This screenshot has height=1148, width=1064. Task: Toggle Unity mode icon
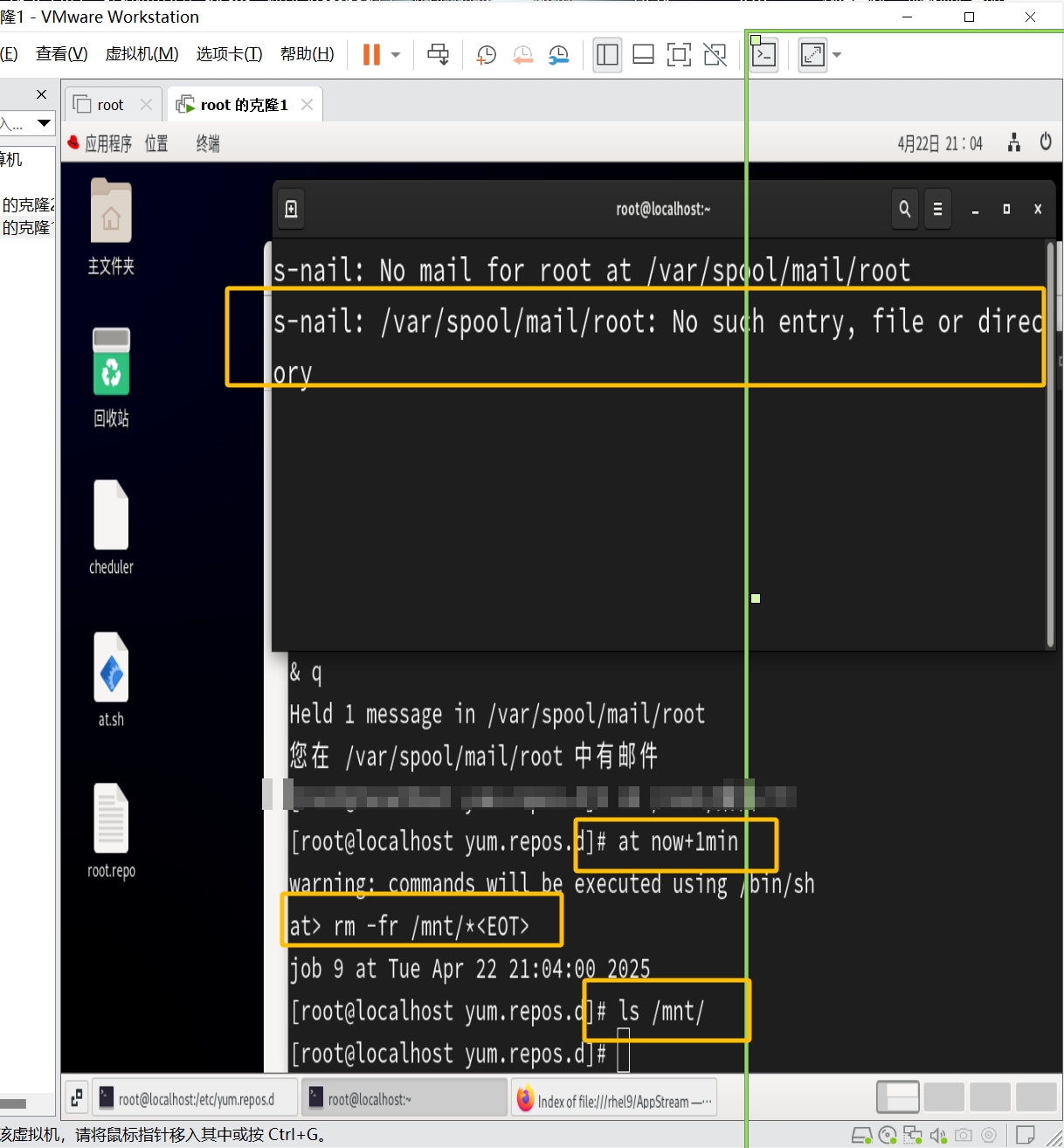pos(715,54)
